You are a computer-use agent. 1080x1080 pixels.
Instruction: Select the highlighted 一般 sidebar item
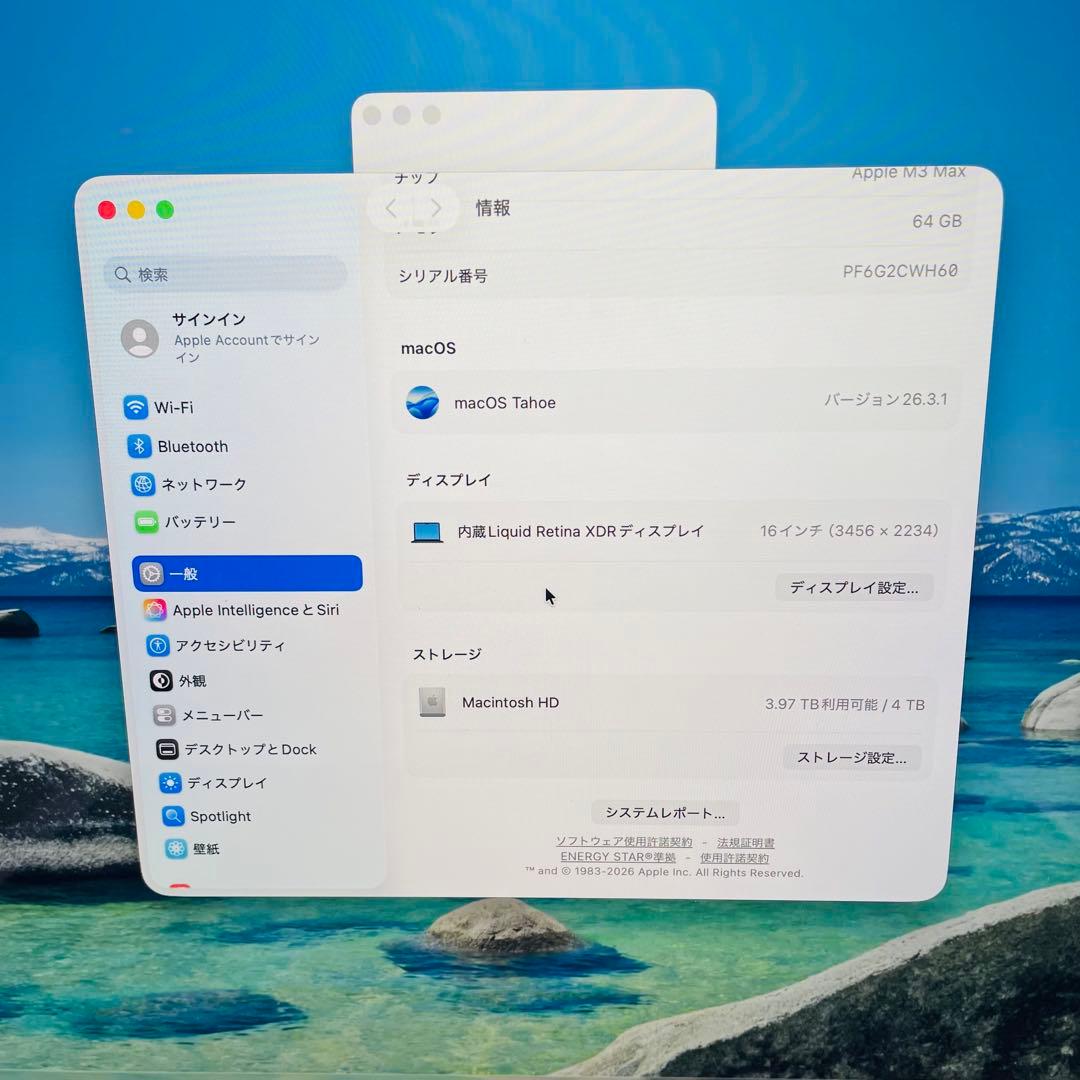click(247, 573)
